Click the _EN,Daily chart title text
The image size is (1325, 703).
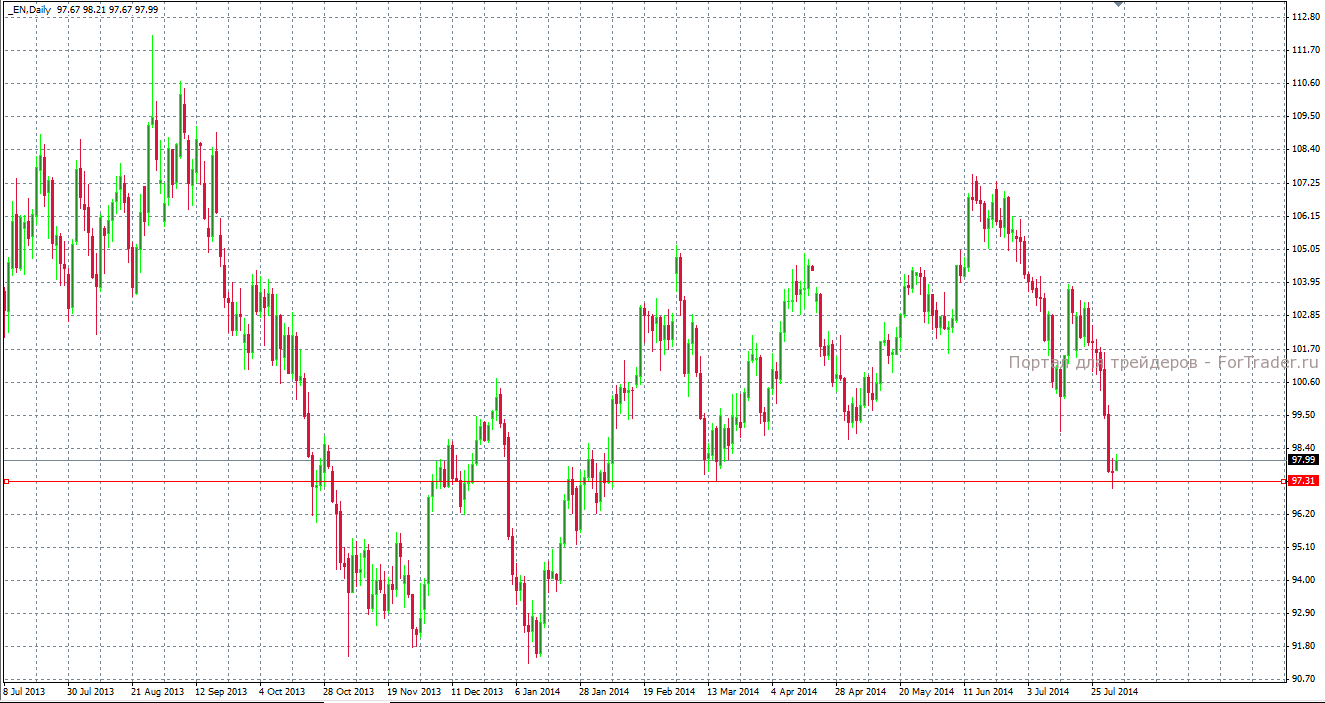click(29, 9)
